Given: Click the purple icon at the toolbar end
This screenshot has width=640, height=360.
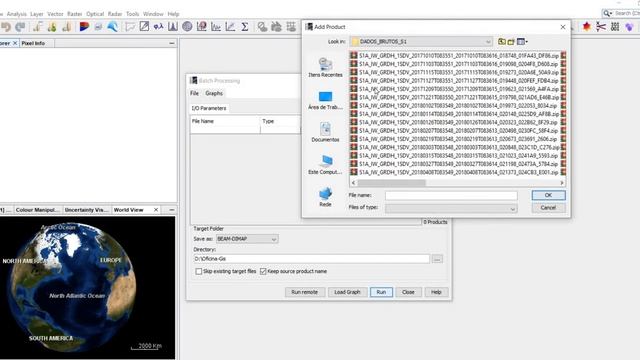Looking at the screenshot, I should tap(629, 27).
